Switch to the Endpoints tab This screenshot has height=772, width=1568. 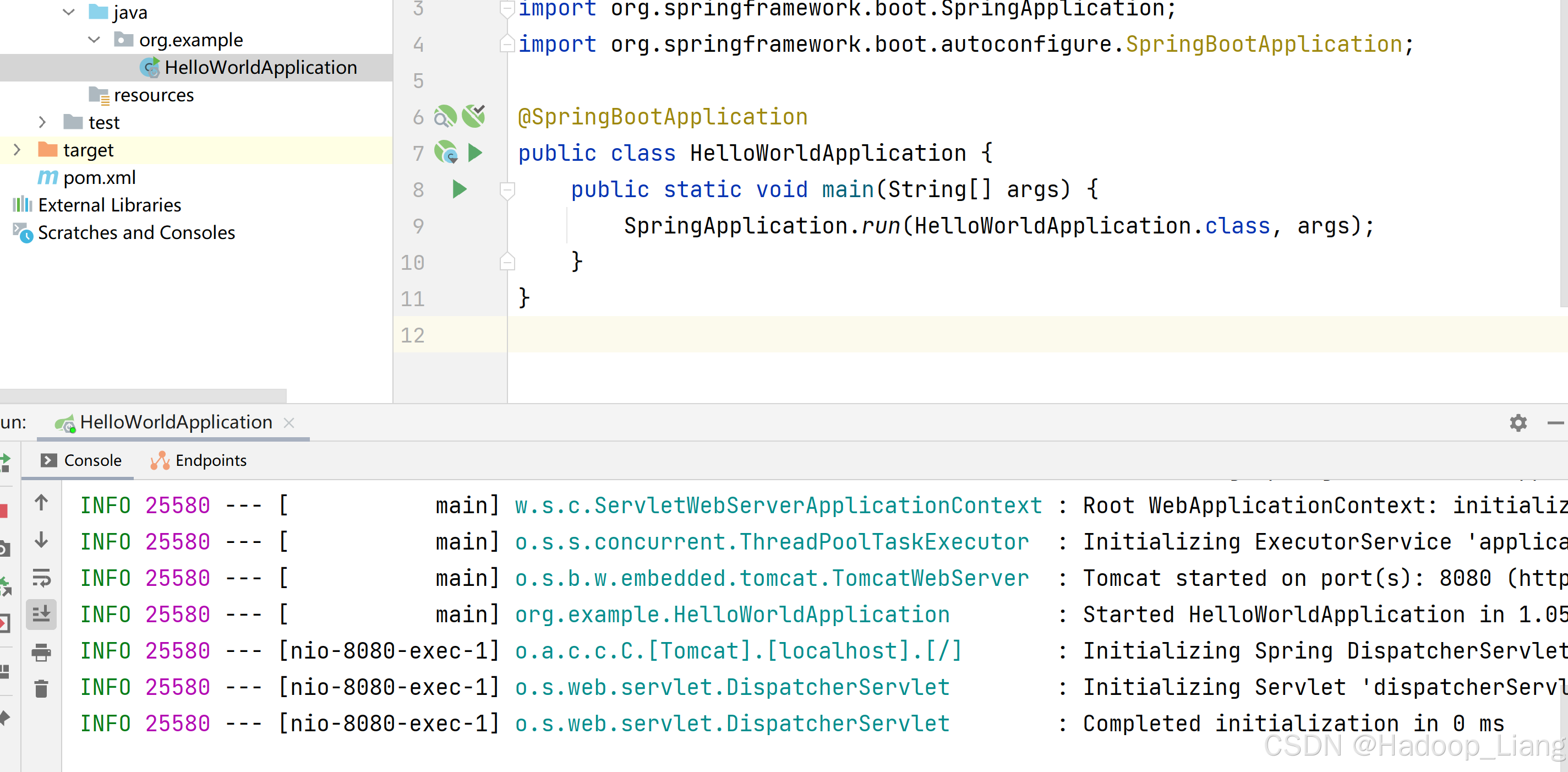[x=199, y=460]
